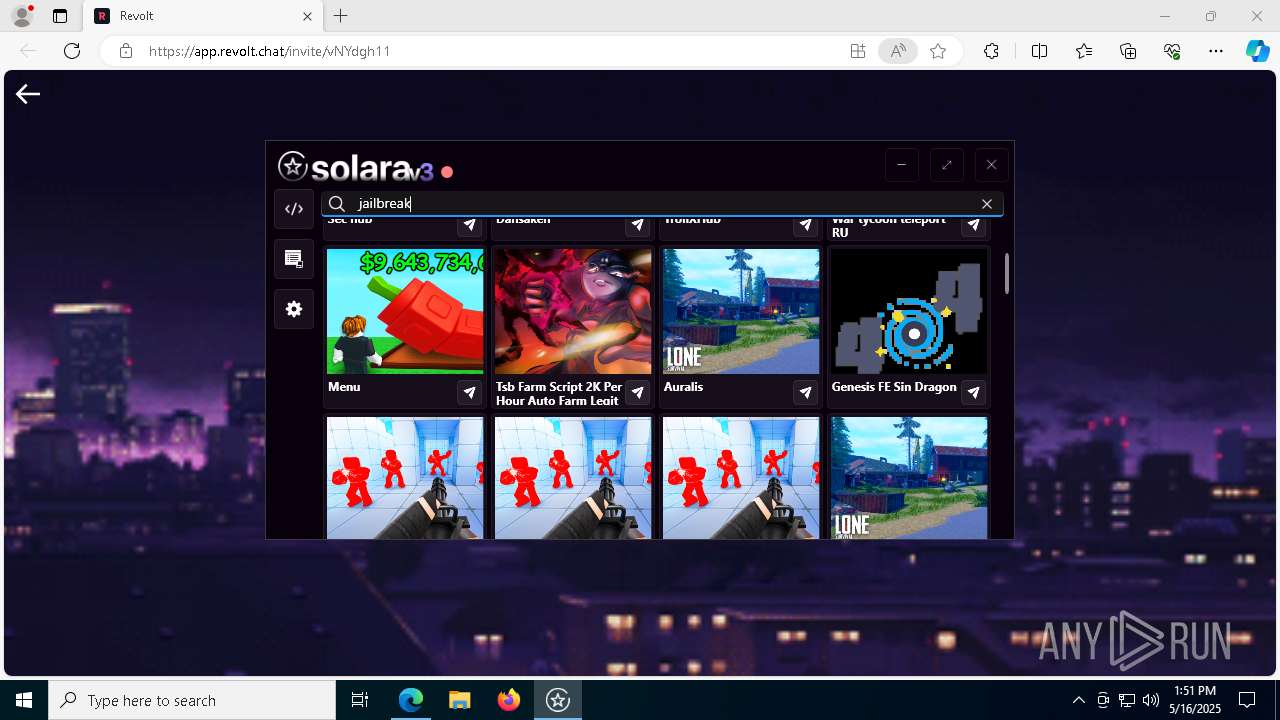
Task: Clear the jailbreak search text
Action: click(x=987, y=203)
